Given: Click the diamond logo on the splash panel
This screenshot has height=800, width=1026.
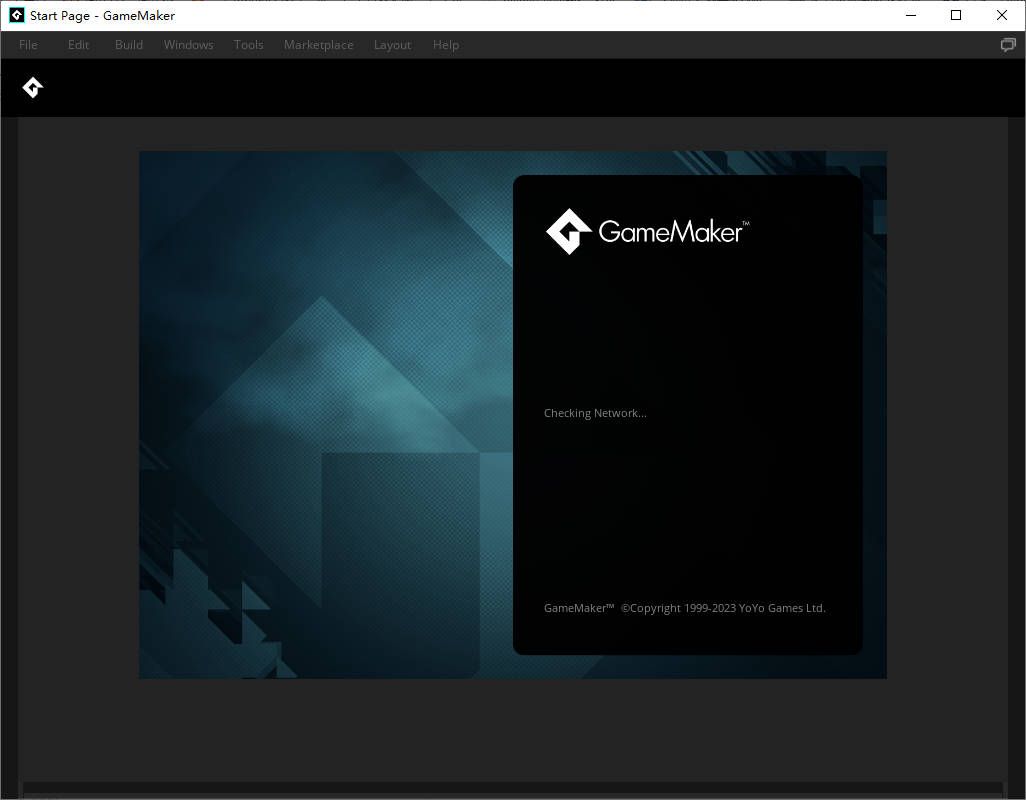Looking at the screenshot, I should click(569, 231).
